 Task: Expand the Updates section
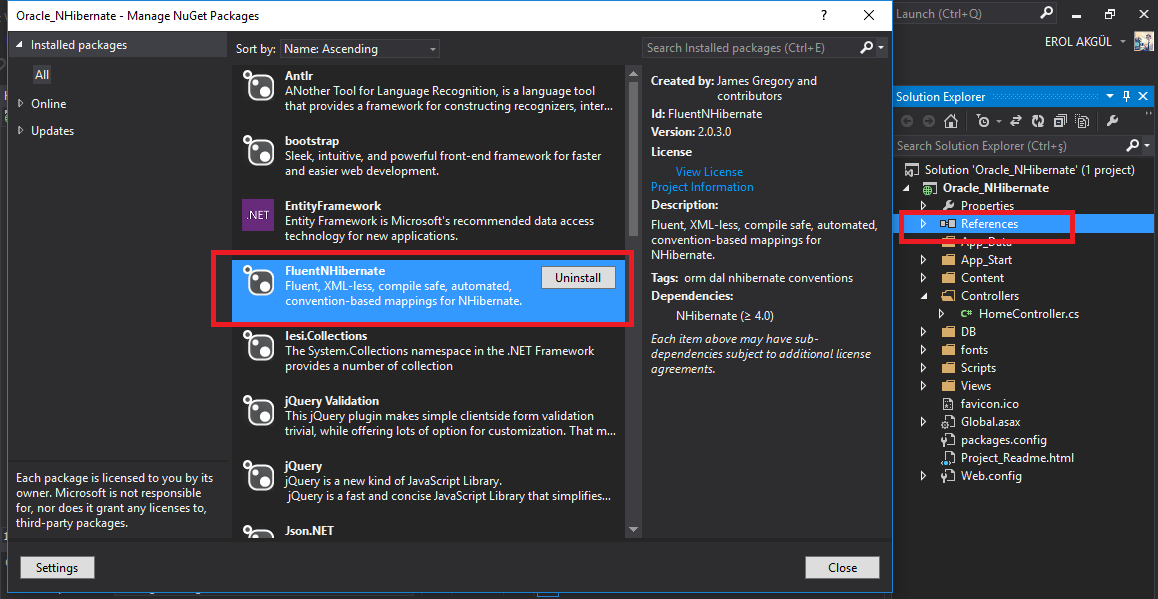22,131
